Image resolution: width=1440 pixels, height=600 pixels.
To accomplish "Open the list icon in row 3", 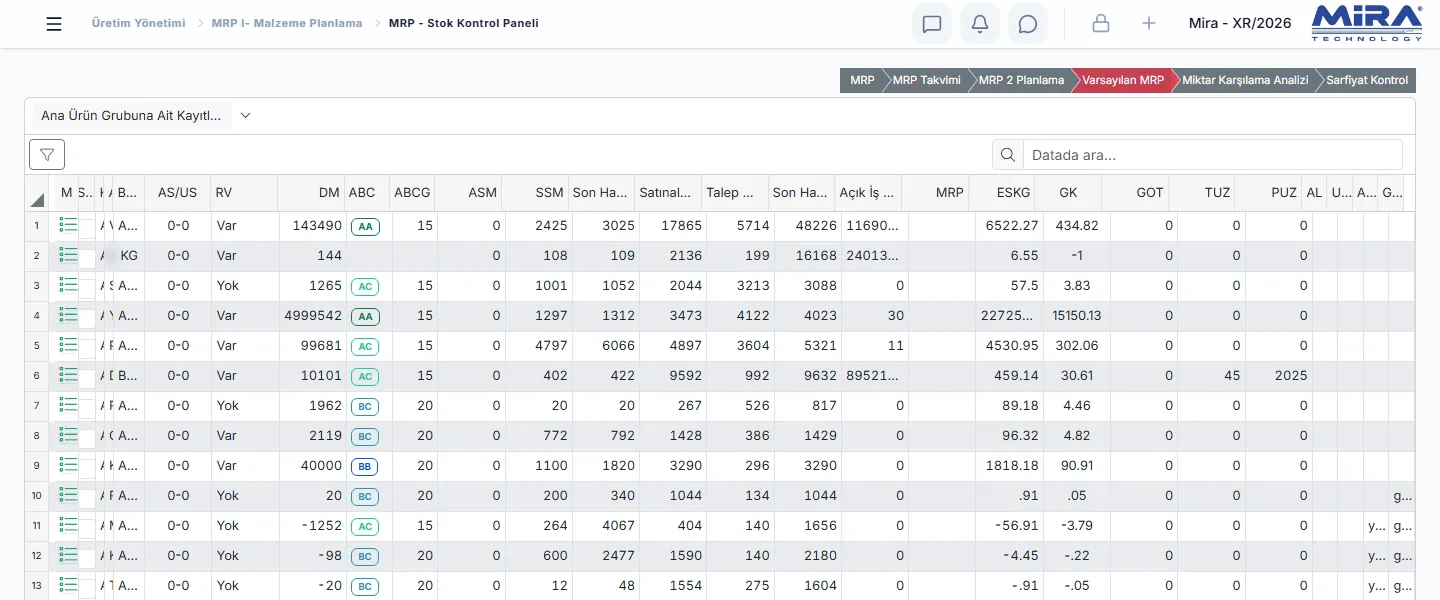I will (68, 285).
